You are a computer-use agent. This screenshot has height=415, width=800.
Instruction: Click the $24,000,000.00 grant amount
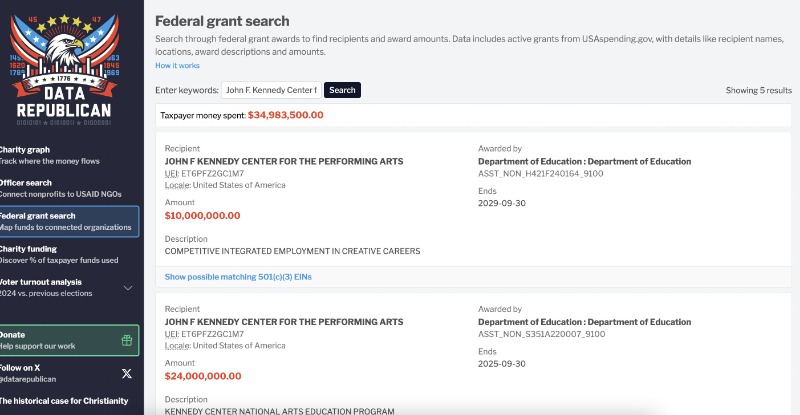click(x=202, y=376)
